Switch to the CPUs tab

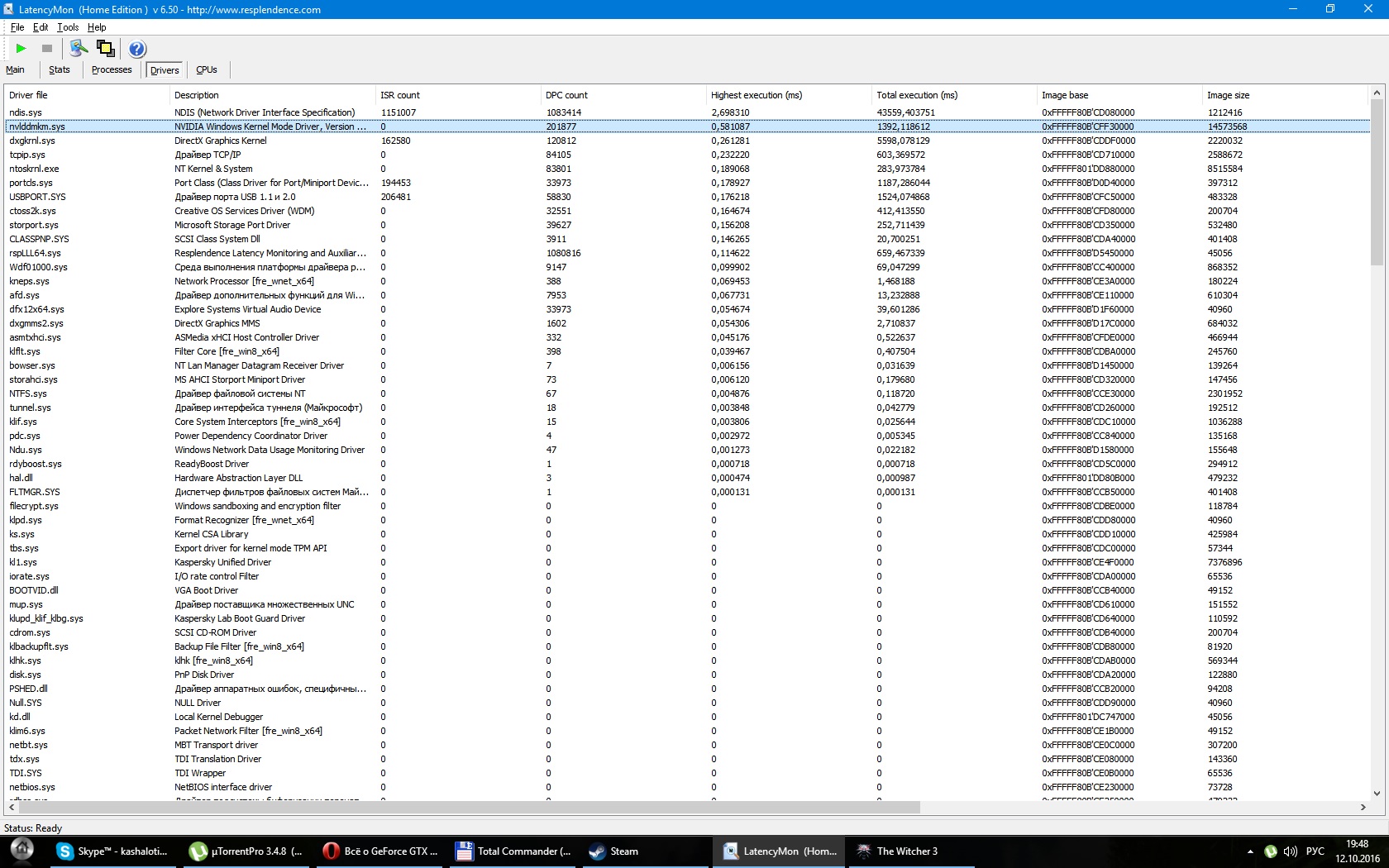[x=207, y=70]
